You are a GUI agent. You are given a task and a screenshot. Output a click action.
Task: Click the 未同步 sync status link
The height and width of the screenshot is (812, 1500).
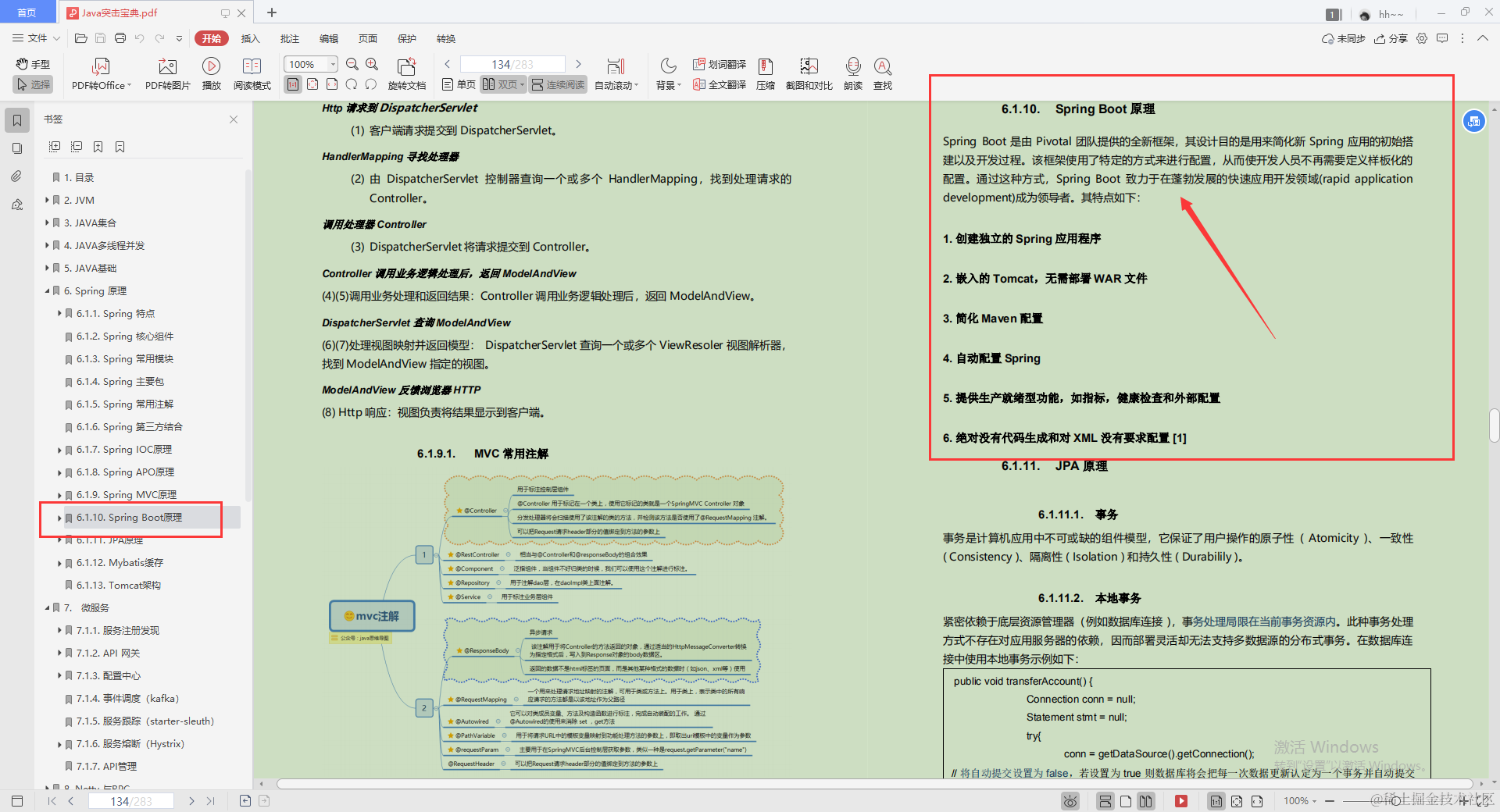pyautogui.click(x=1348, y=37)
